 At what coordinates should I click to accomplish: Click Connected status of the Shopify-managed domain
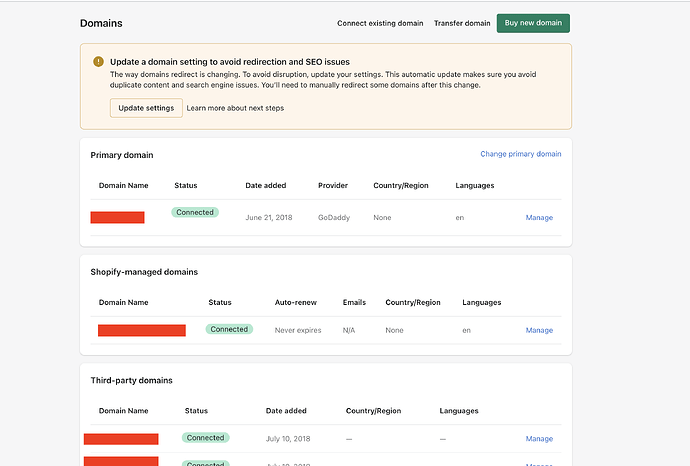tap(229, 329)
